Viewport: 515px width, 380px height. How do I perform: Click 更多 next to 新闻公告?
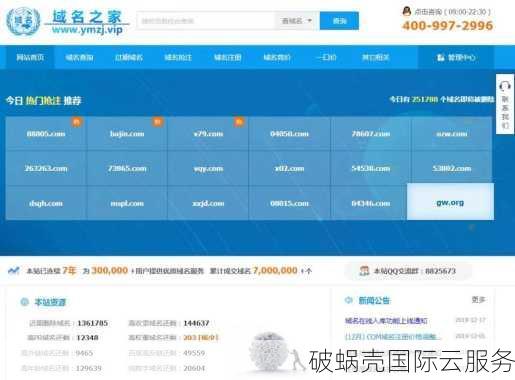[478, 300]
